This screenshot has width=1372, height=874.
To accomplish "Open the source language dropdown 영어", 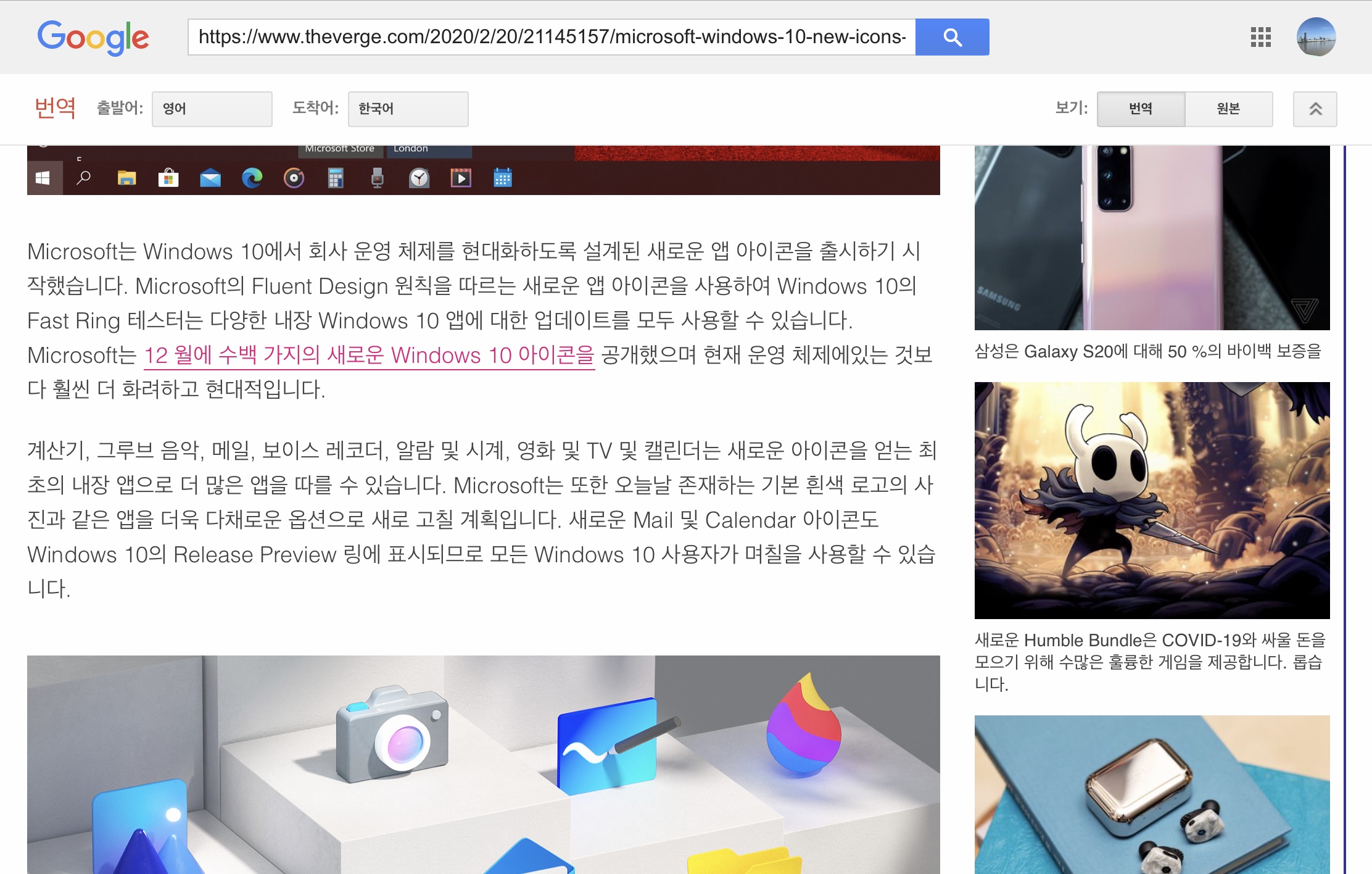I will [x=212, y=109].
